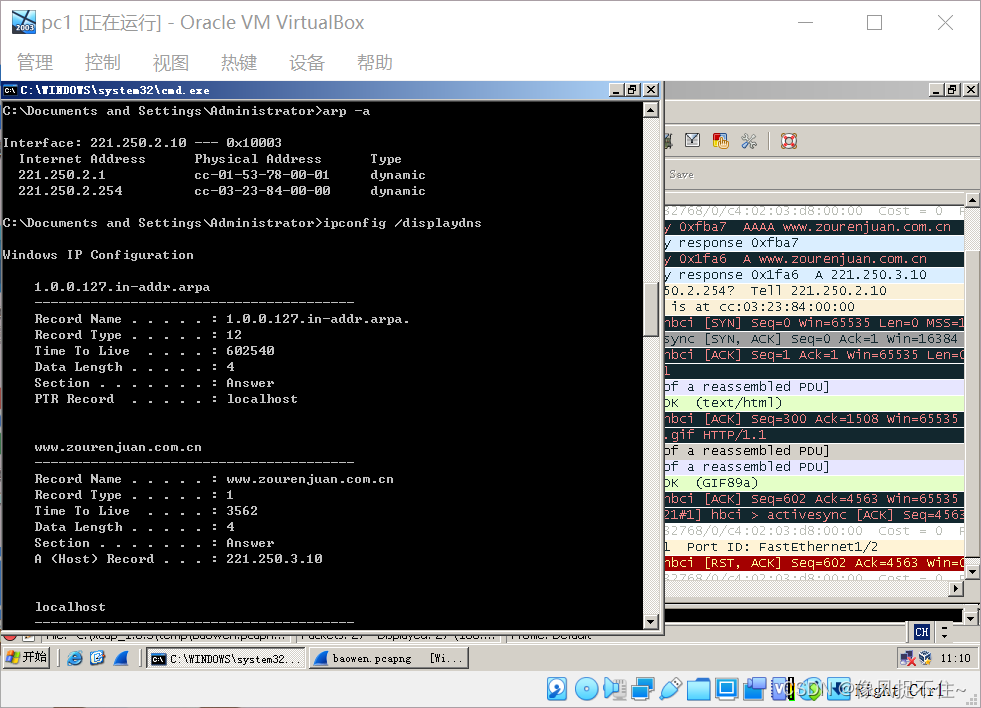Open Wireshark preferences wrench icon
Viewport: 981px width, 708px height.
(749, 141)
